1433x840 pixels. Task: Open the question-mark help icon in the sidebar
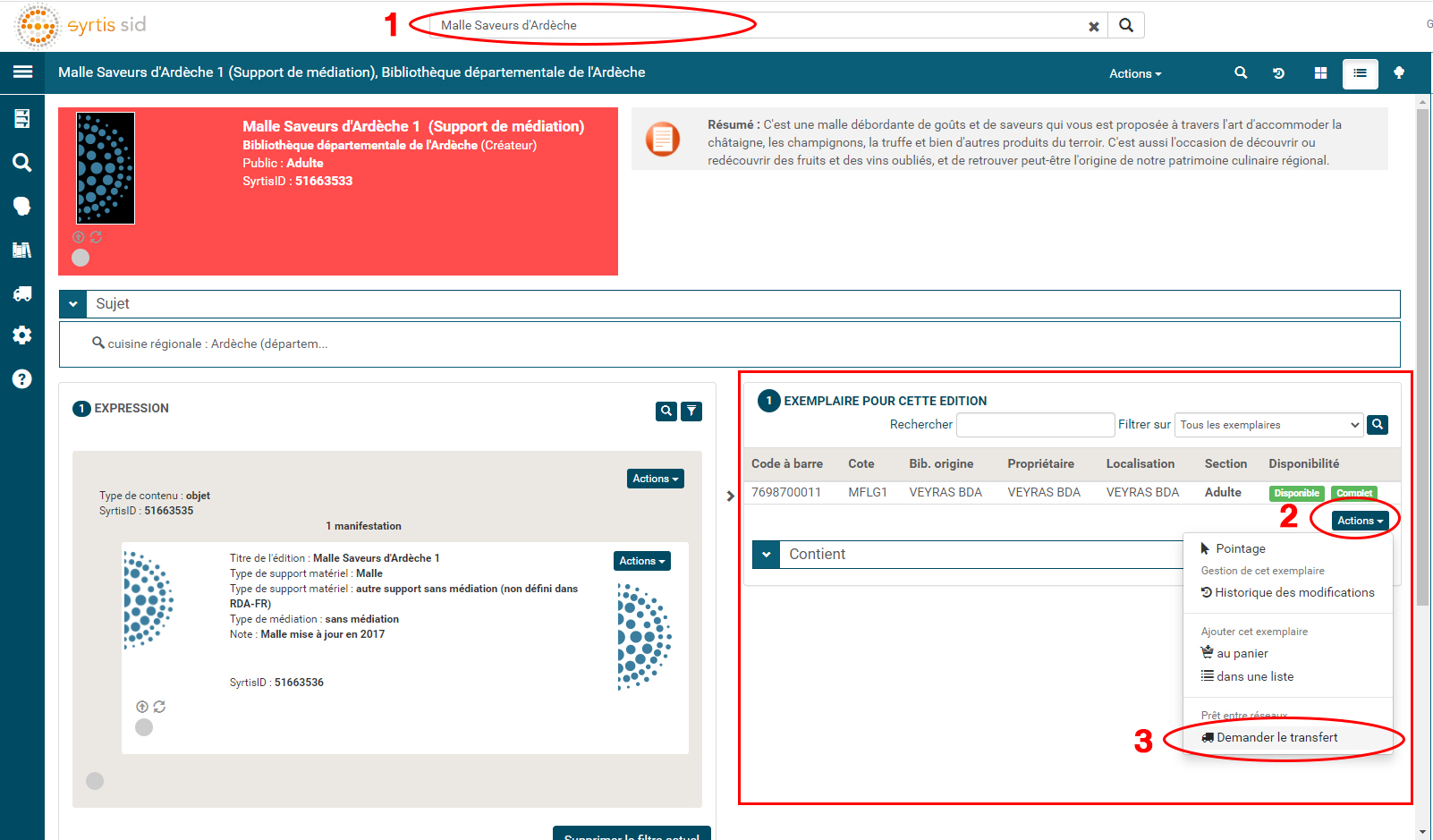[22, 379]
